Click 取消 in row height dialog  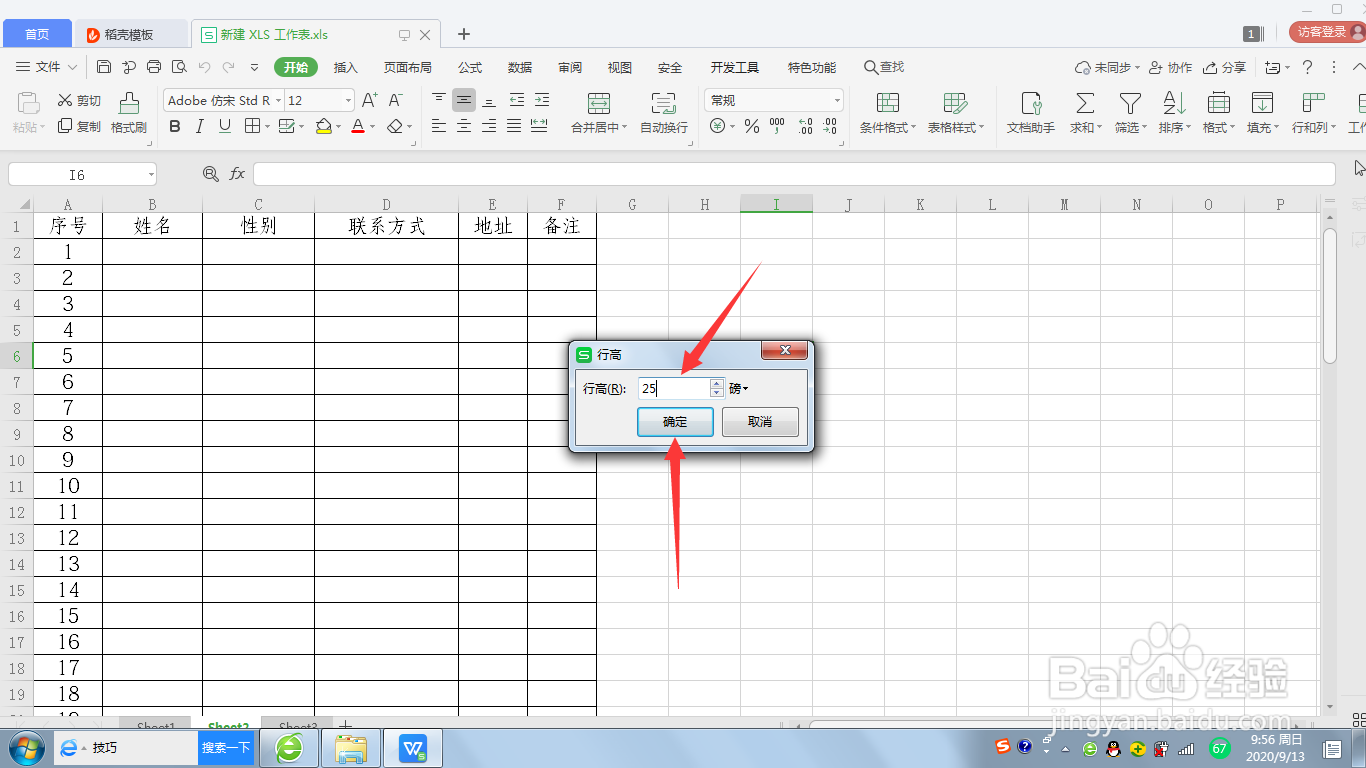pyautogui.click(x=760, y=422)
